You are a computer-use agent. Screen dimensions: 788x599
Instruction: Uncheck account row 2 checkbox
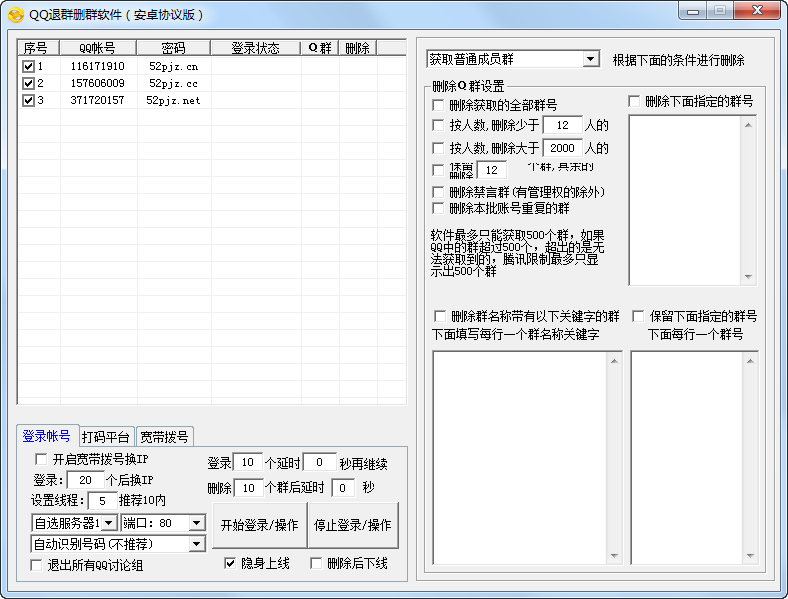point(28,83)
